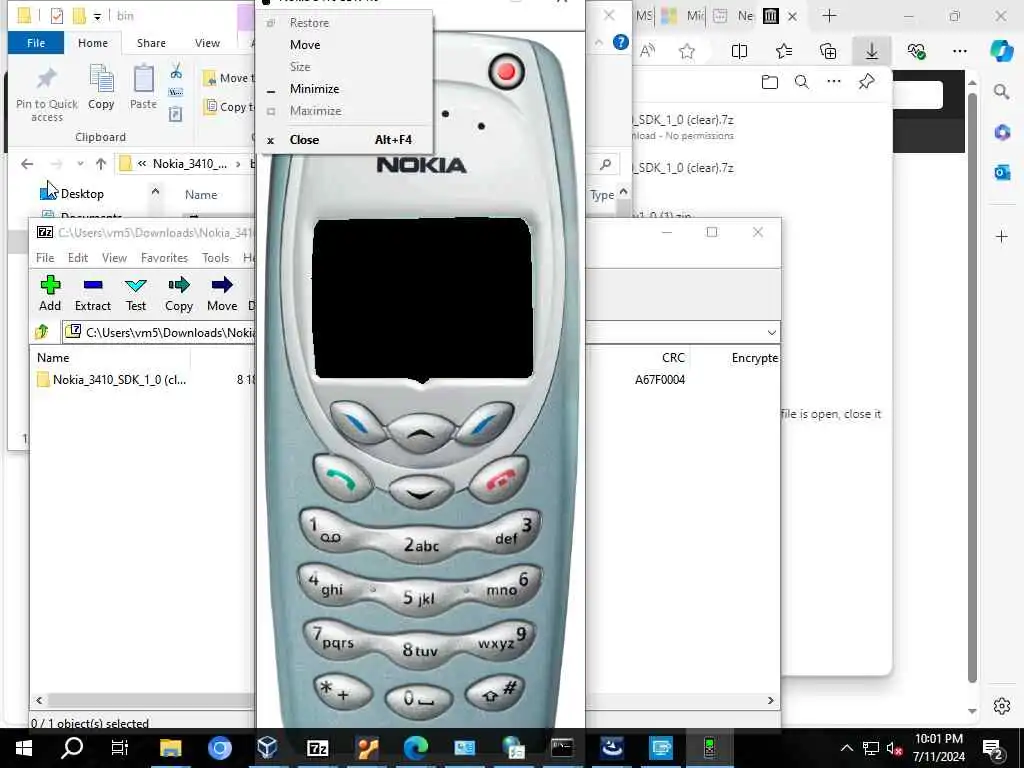Open the Favorites menu in 7-Zip

click(164, 257)
